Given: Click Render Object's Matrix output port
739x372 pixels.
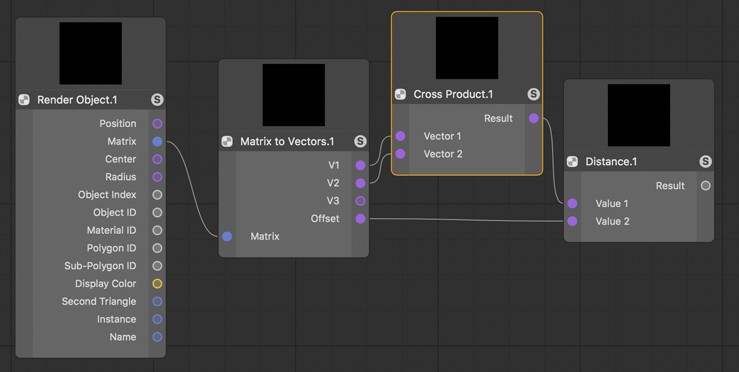Looking at the screenshot, I should 157,141.
